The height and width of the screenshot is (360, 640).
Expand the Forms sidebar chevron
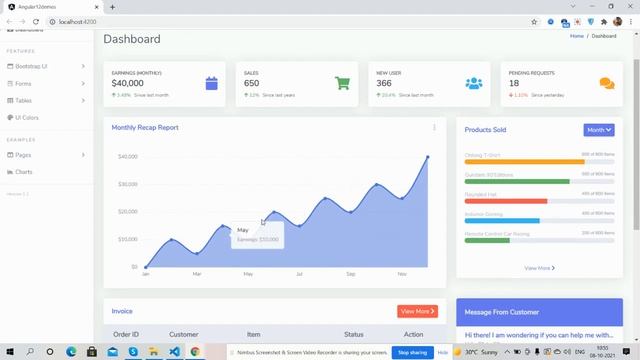point(83,83)
